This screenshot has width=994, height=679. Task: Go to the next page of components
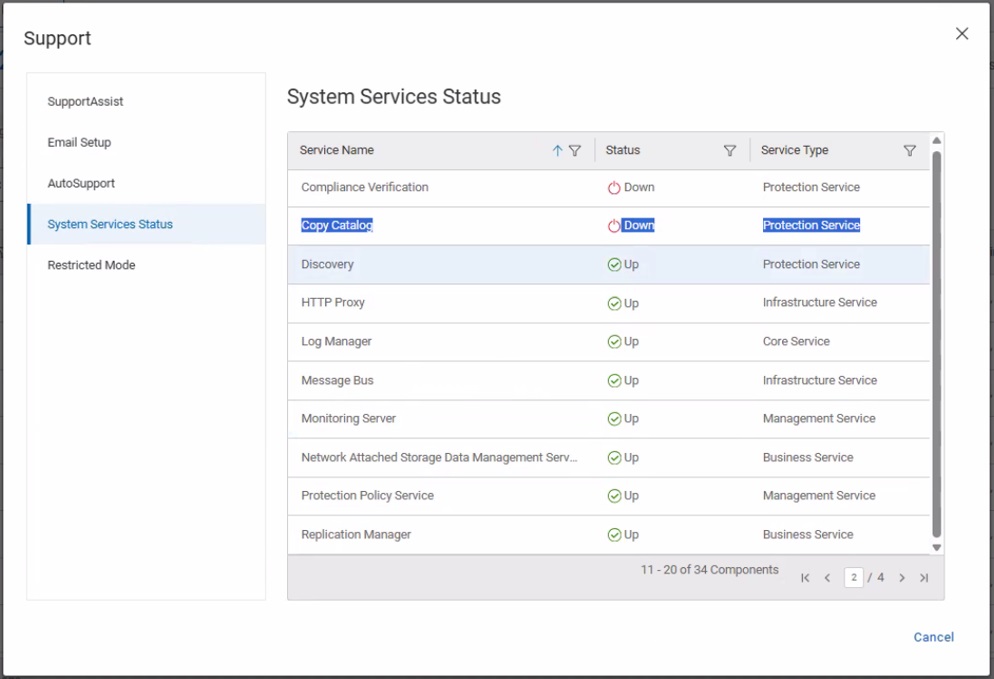902,577
